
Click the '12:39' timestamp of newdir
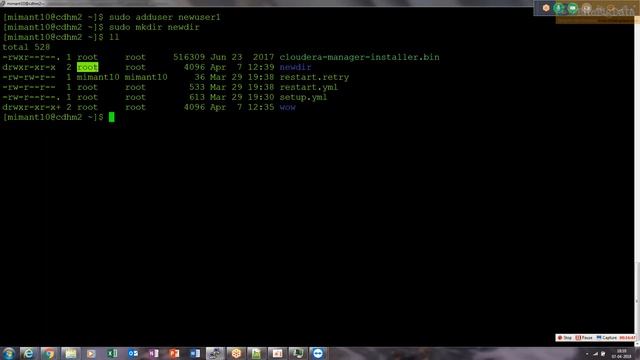(260, 67)
